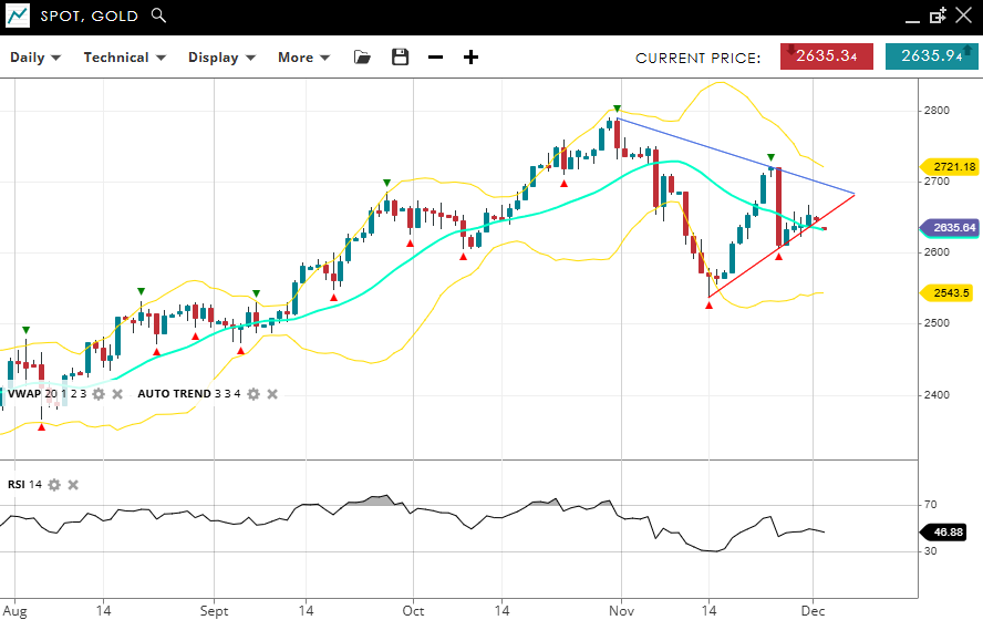Click the purple 2635.64 price marker
The height and width of the screenshot is (620, 983).
[x=951, y=228]
